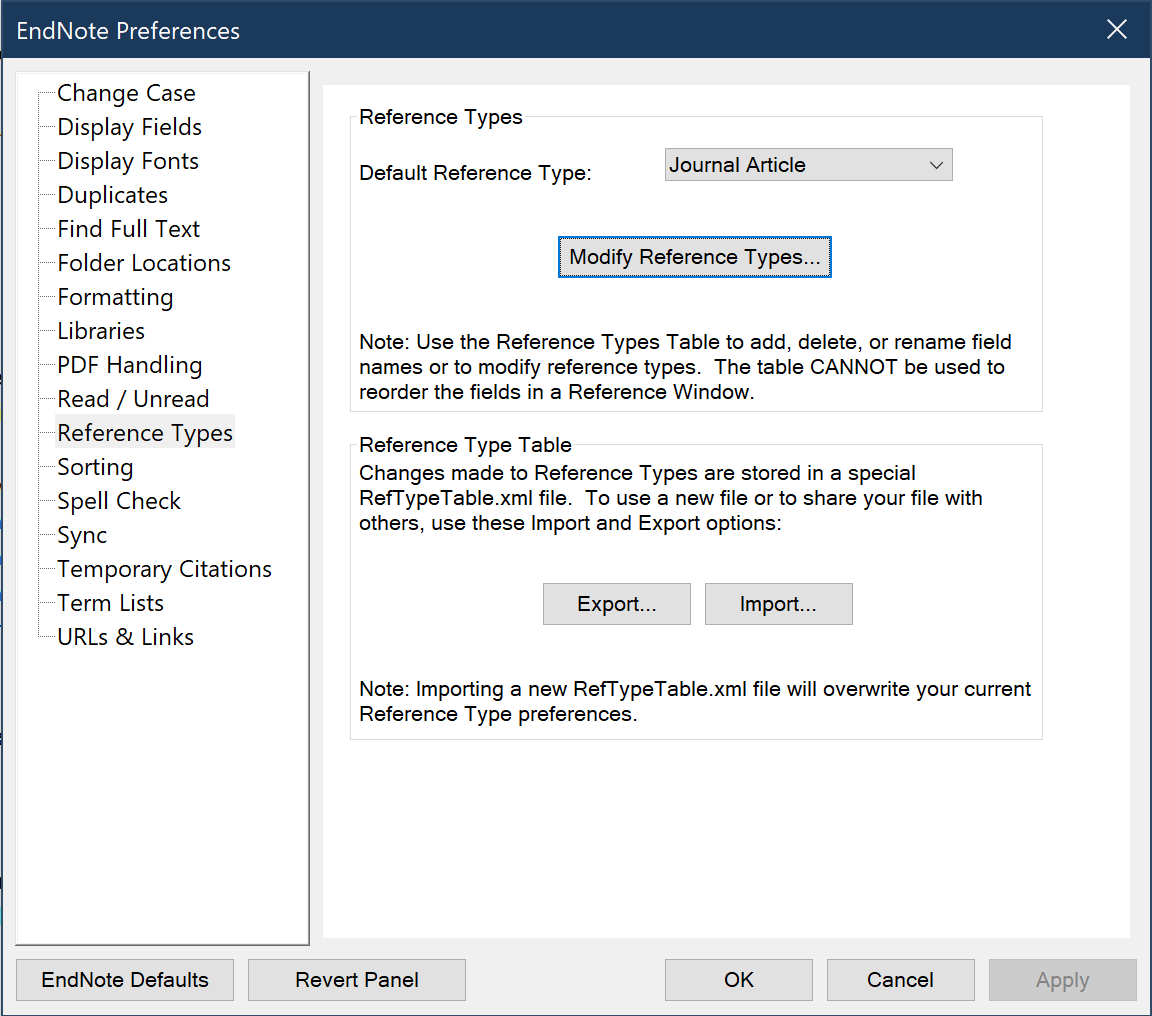1152x1016 pixels.
Task: Select Formatting in preference list
Action: pos(115,297)
